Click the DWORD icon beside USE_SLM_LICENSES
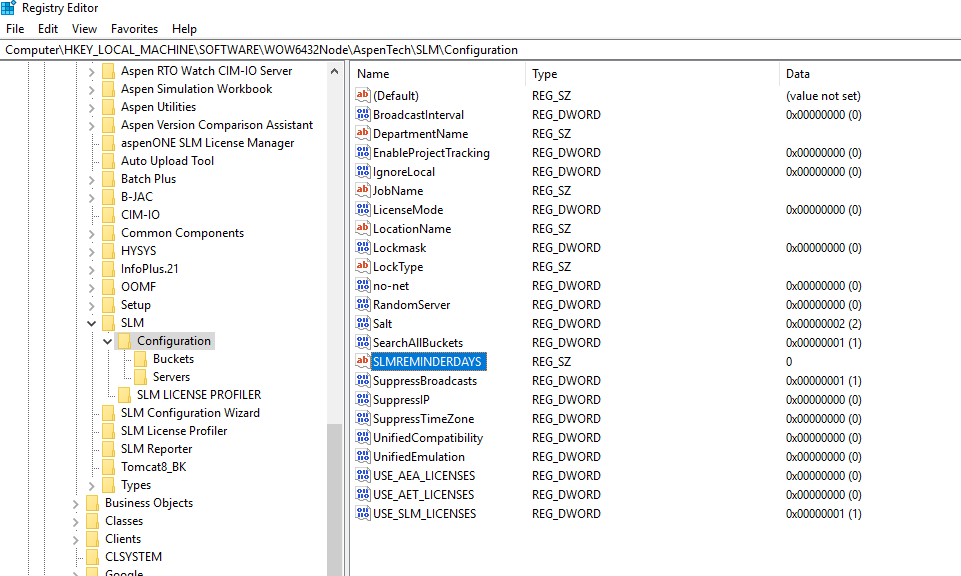Image resolution: width=961 pixels, height=576 pixels. point(363,513)
